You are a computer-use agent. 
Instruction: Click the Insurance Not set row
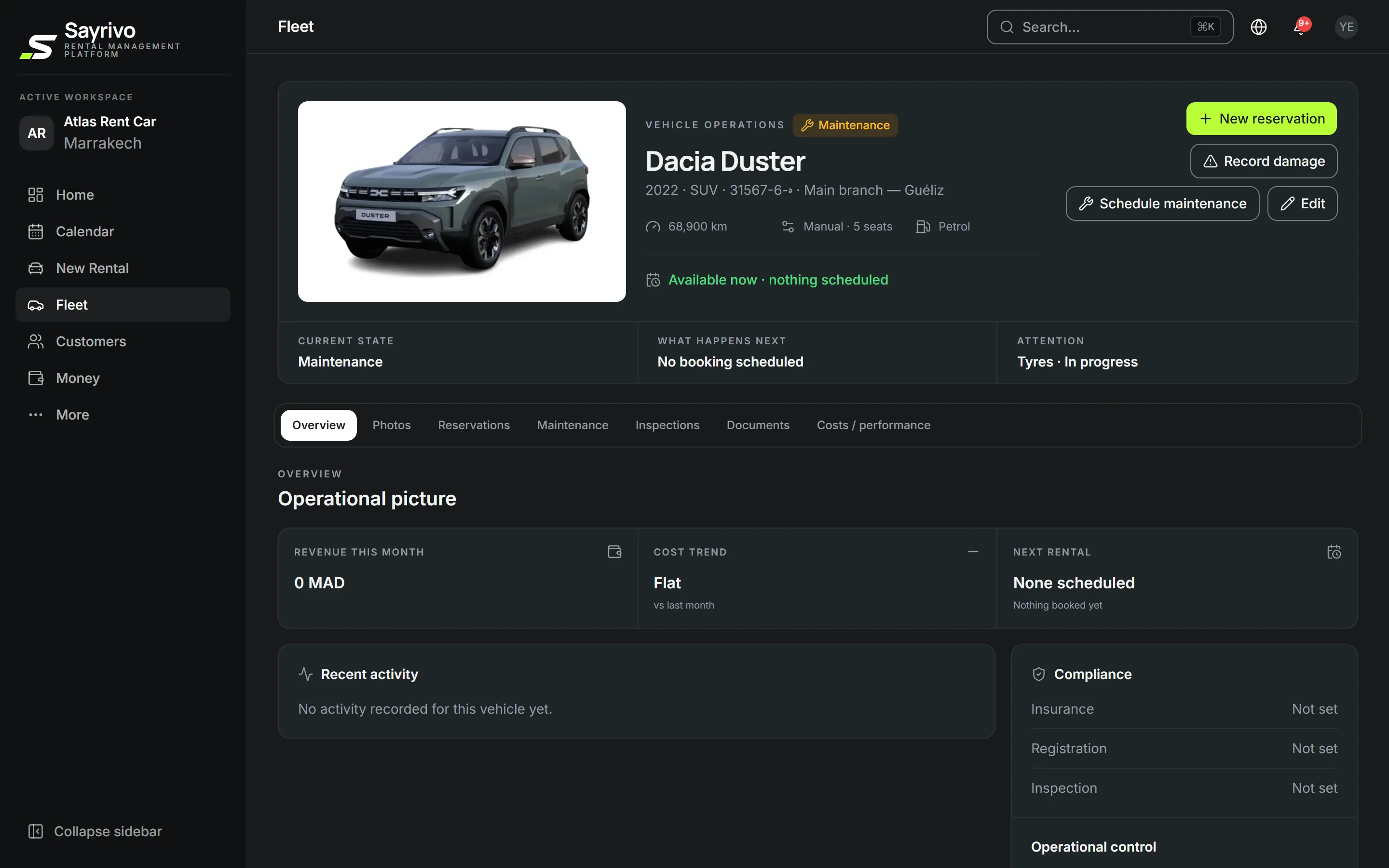pyautogui.click(x=1184, y=709)
